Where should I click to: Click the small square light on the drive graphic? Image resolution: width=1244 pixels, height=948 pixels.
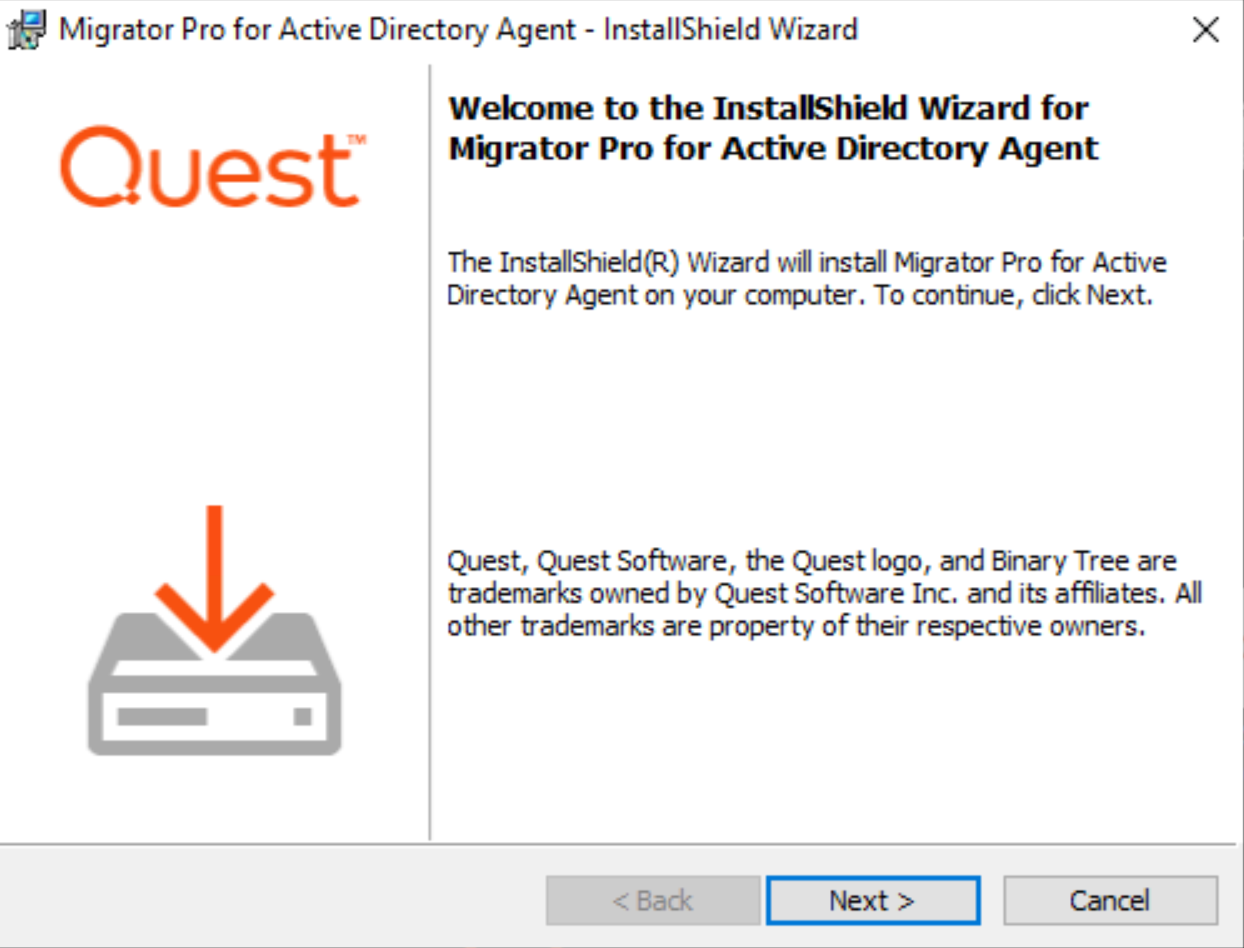point(302,717)
